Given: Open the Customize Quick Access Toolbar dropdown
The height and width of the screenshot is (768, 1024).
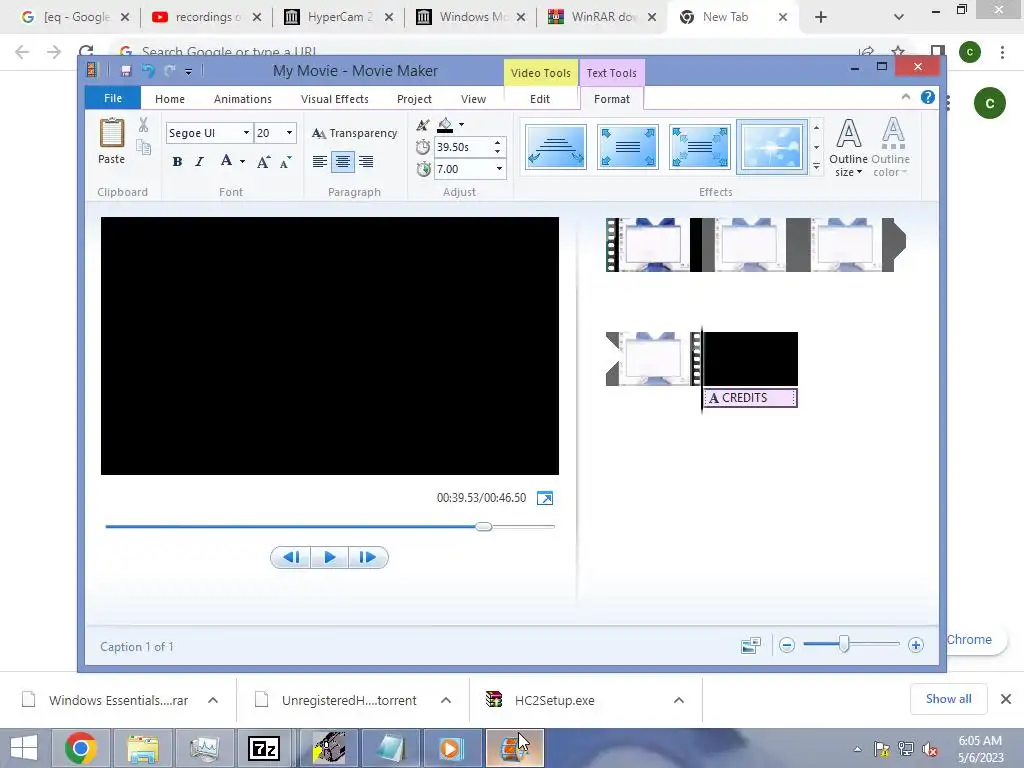Looking at the screenshot, I should (188, 71).
